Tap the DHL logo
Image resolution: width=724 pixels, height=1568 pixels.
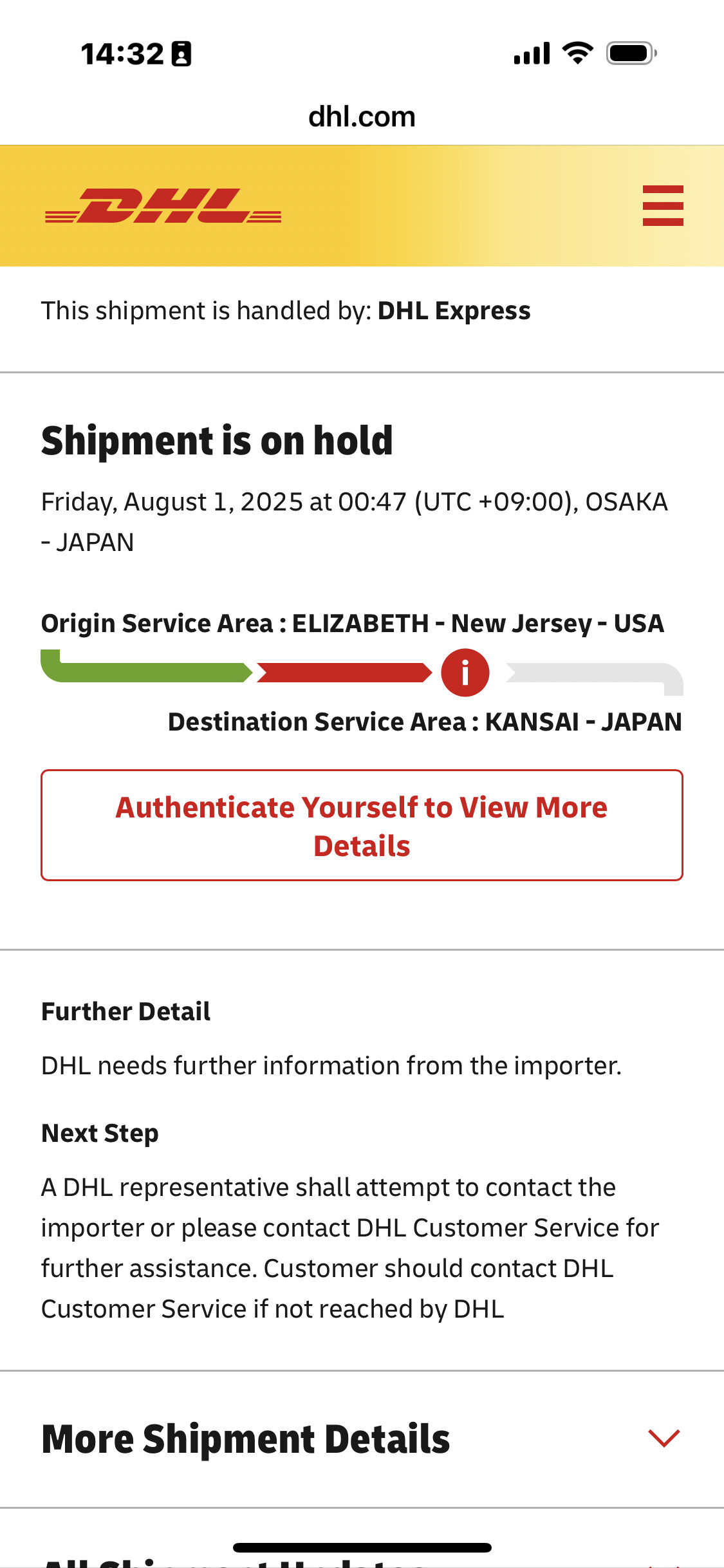click(163, 206)
